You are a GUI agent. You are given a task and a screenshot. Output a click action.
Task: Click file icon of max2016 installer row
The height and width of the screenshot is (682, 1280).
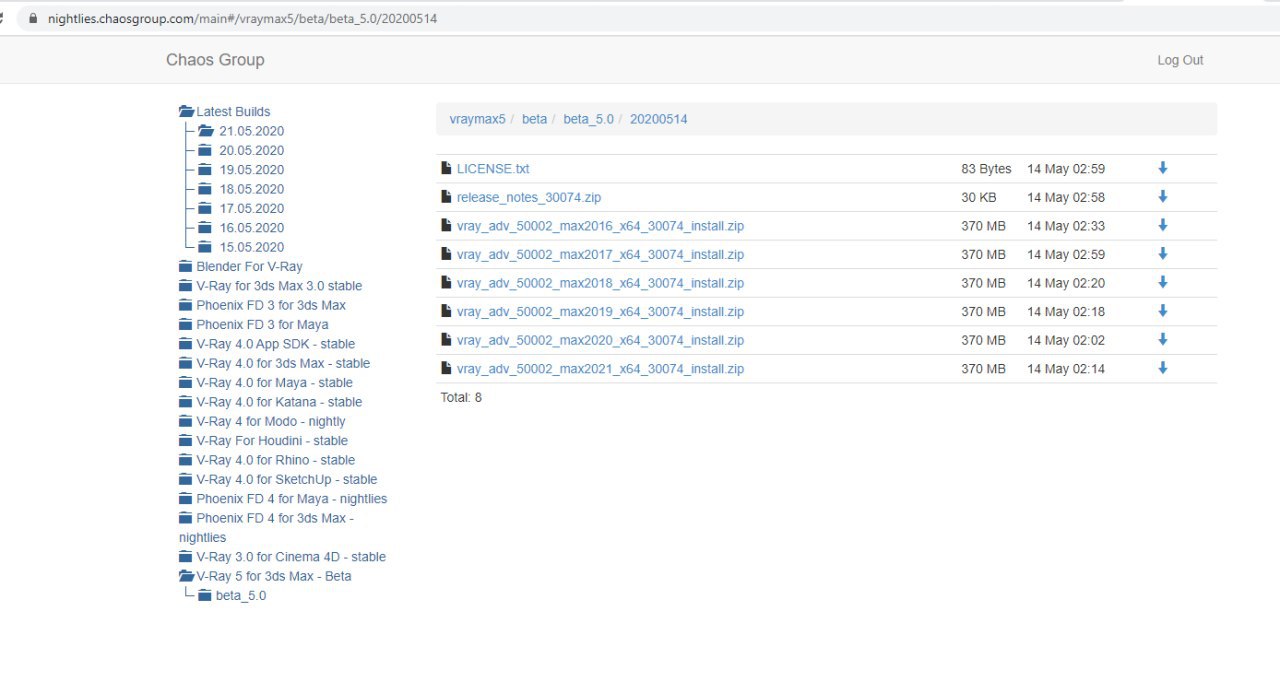coord(446,225)
